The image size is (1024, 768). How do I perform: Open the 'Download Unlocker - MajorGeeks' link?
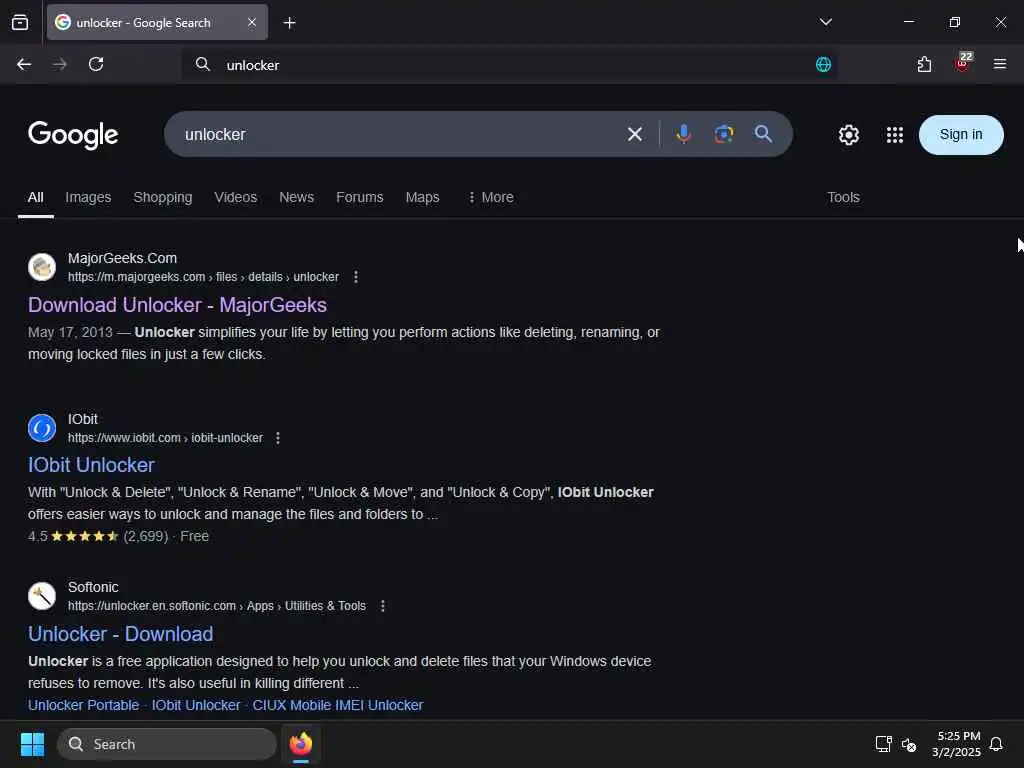(x=177, y=305)
